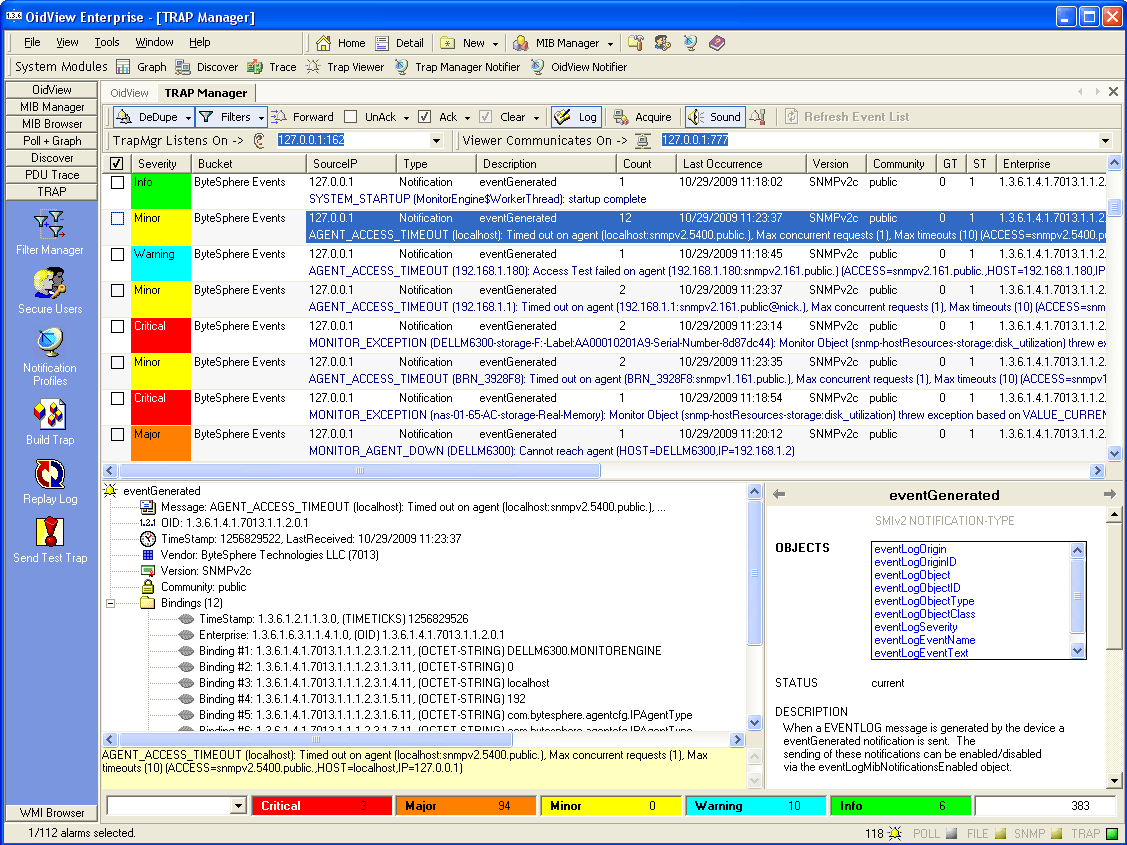Check the box for the Info severity row
The height and width of the screenshot is (845, 1127).
coord(118,183)
